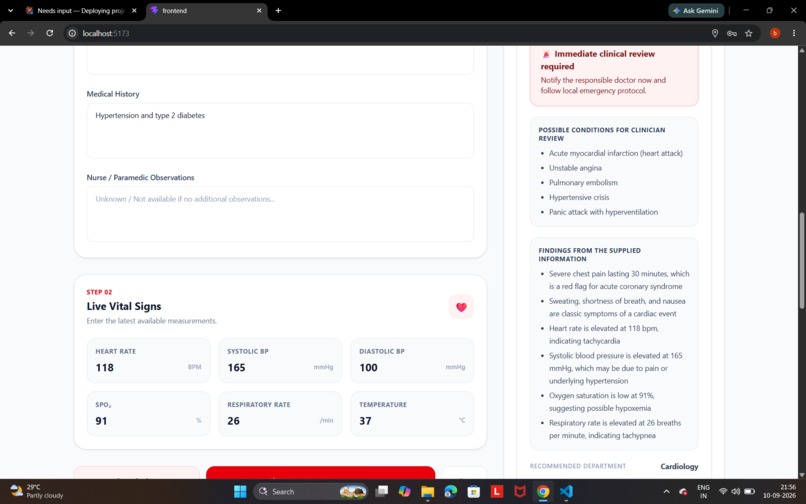806x504 pixels.
Task: Show hidden system tray icons
Action: 667,492
